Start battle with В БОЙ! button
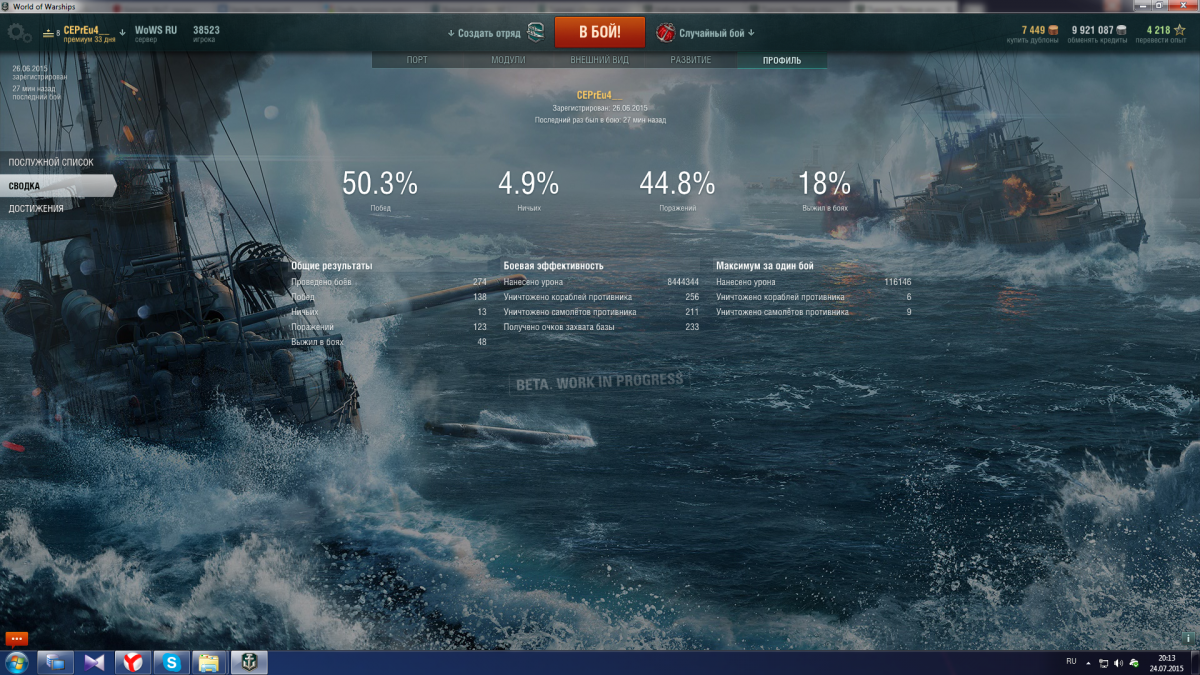1200x675 pixels. coord(600,32)
